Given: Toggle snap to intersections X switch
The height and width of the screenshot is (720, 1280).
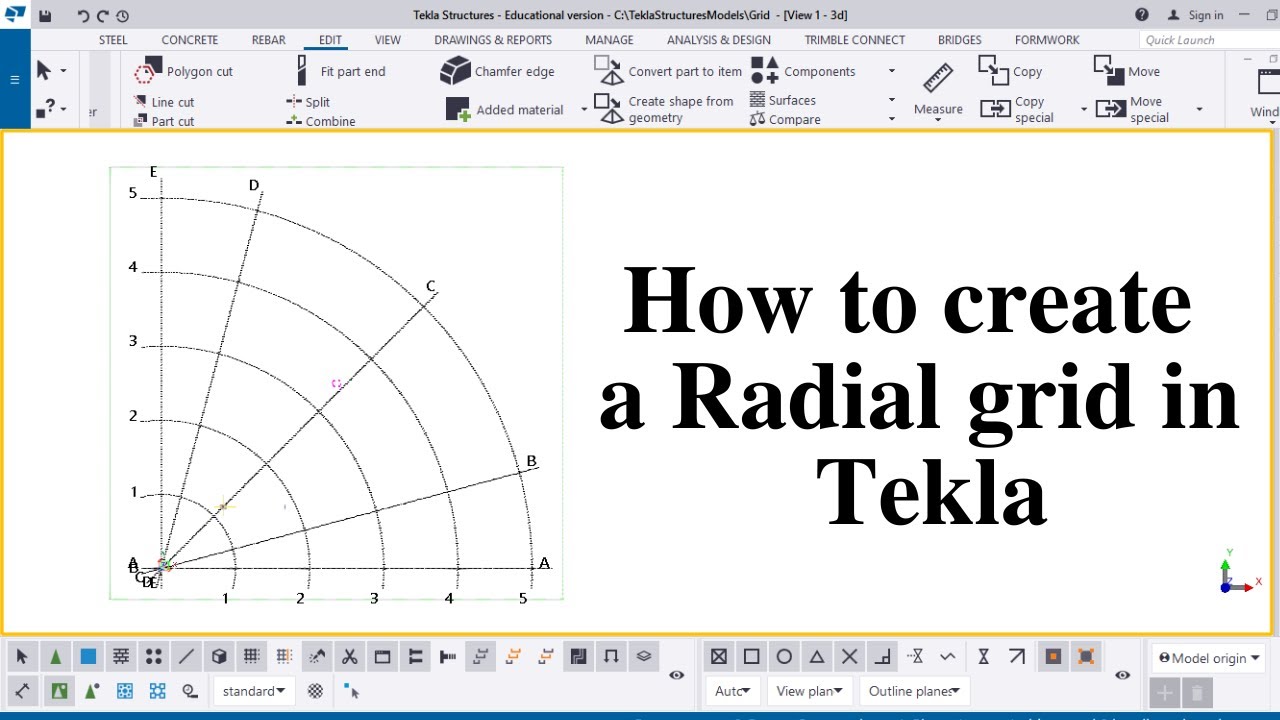Looking at the screenshot, I should coord(850,657).
